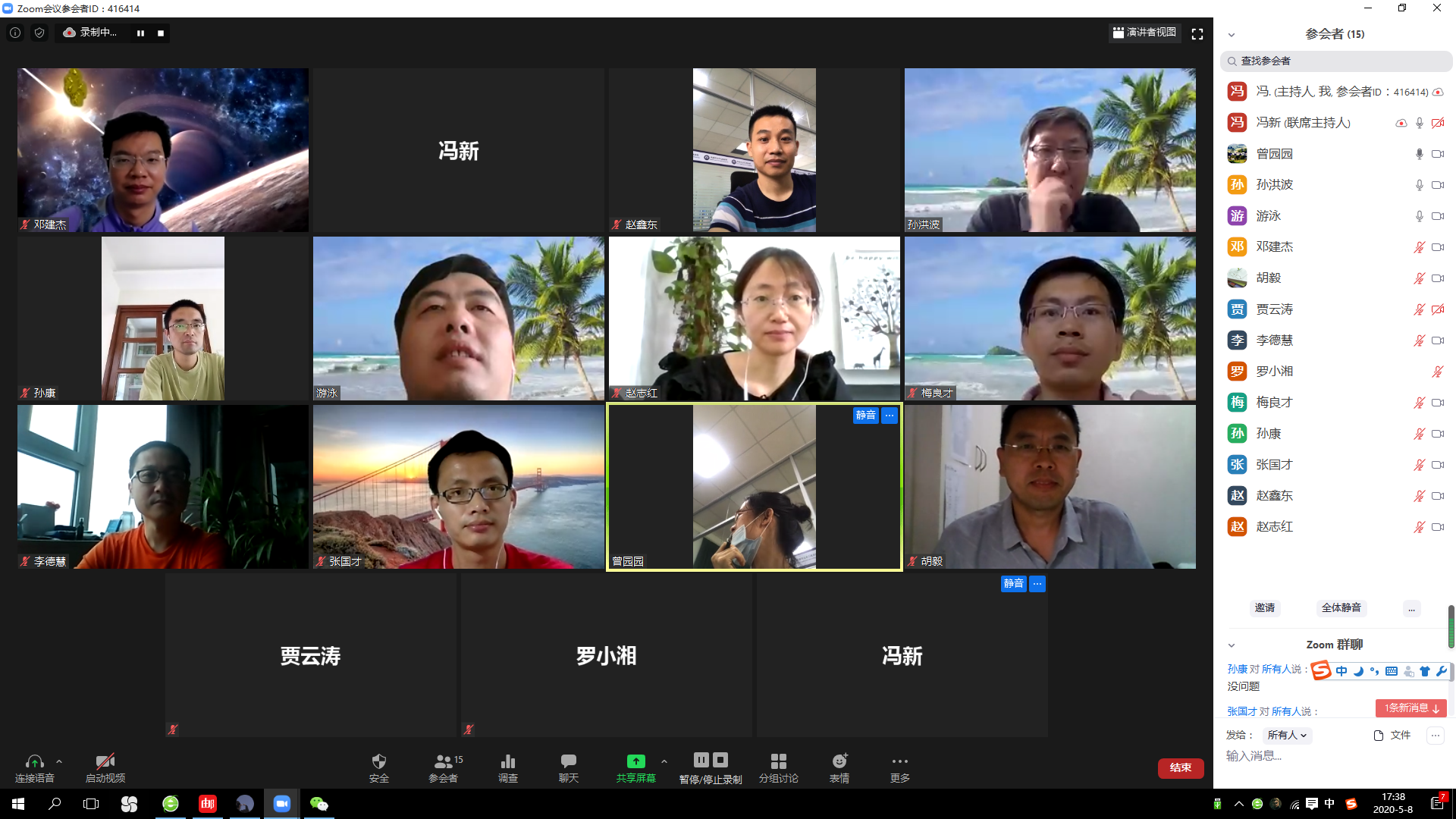This screenshot has height=819, width=1456.
Task: Open Breakout Rooms (分组讨论) grid icon
Action: pos(778,761)
